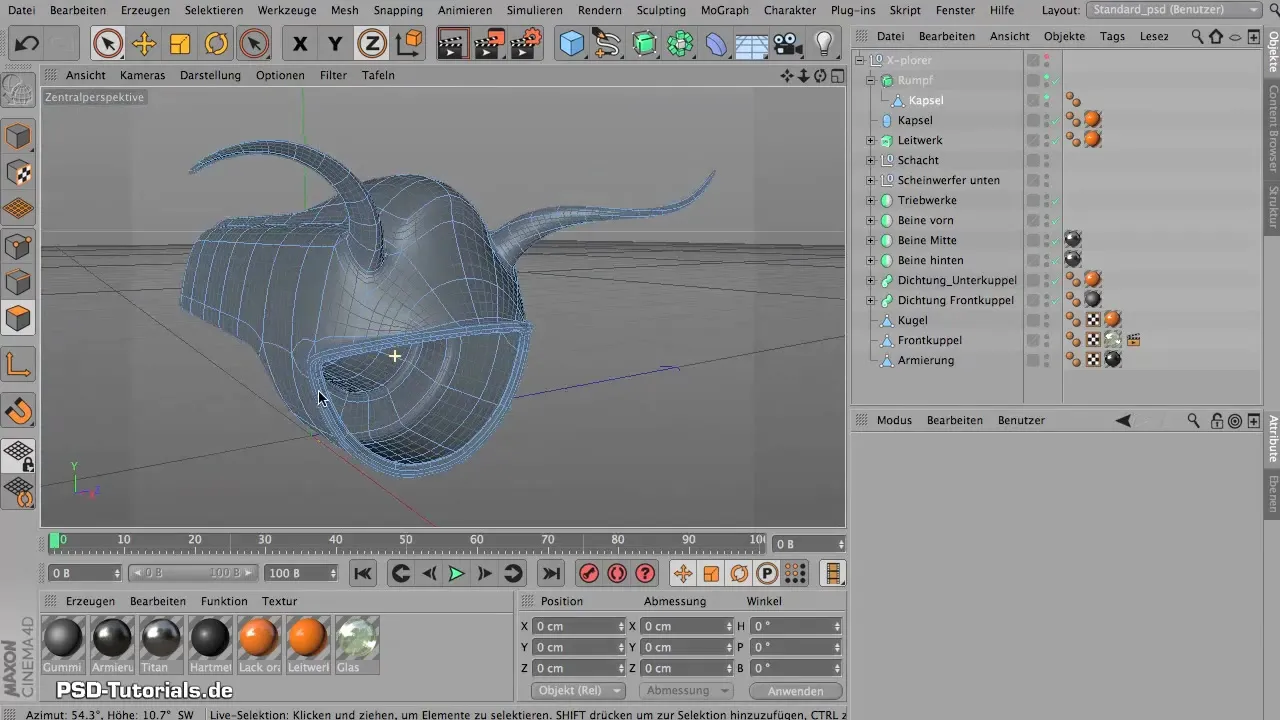Viewport: 1280px width, 720px height.
Task: Click the green current-frame marker on timeline
Action: [x=54, y=541]
